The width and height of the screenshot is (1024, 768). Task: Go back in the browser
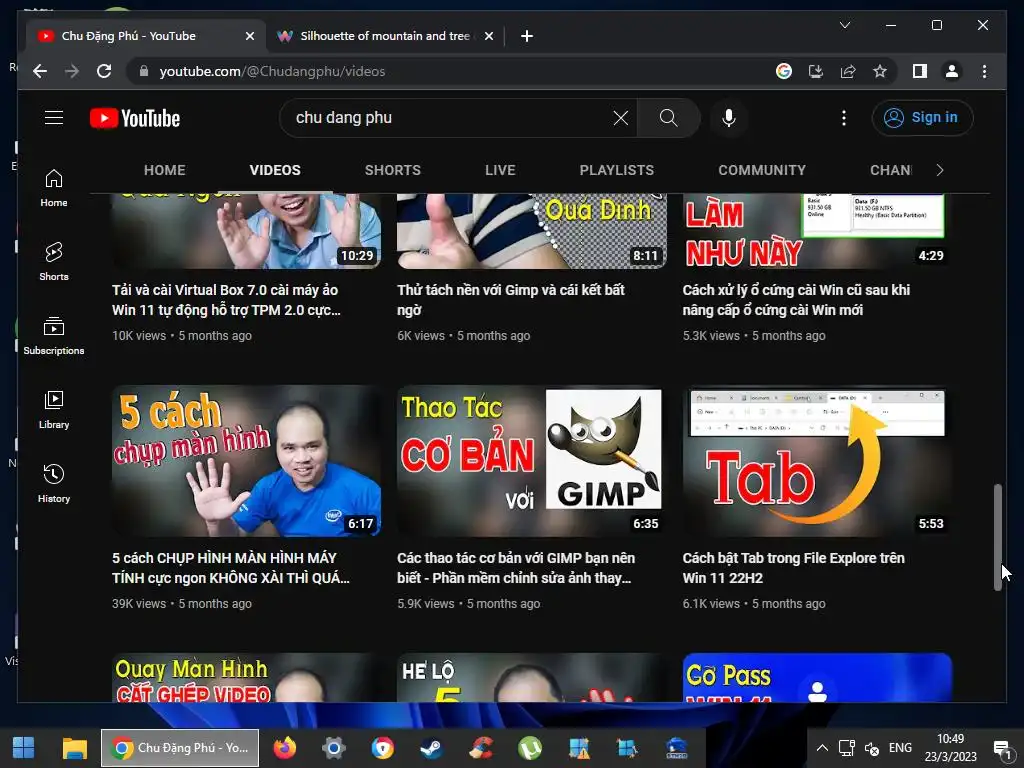click(40, 71)
